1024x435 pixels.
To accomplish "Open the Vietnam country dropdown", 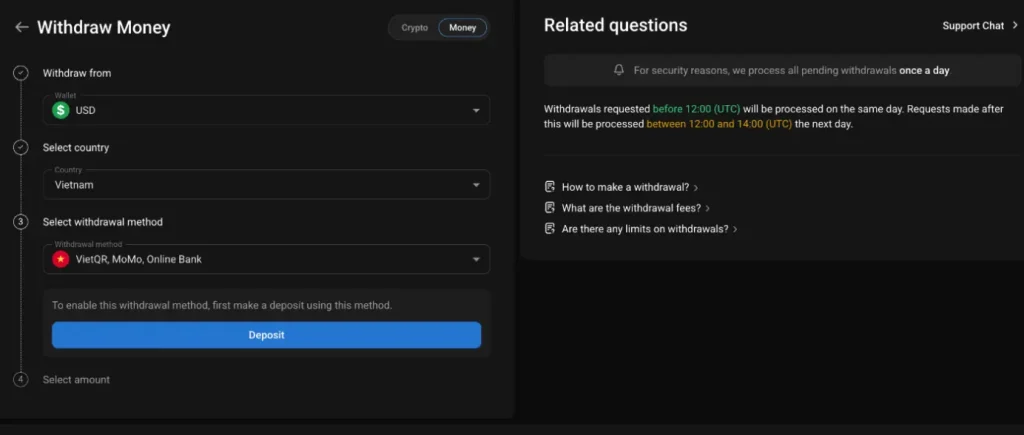I will click(x=266, y=184).
